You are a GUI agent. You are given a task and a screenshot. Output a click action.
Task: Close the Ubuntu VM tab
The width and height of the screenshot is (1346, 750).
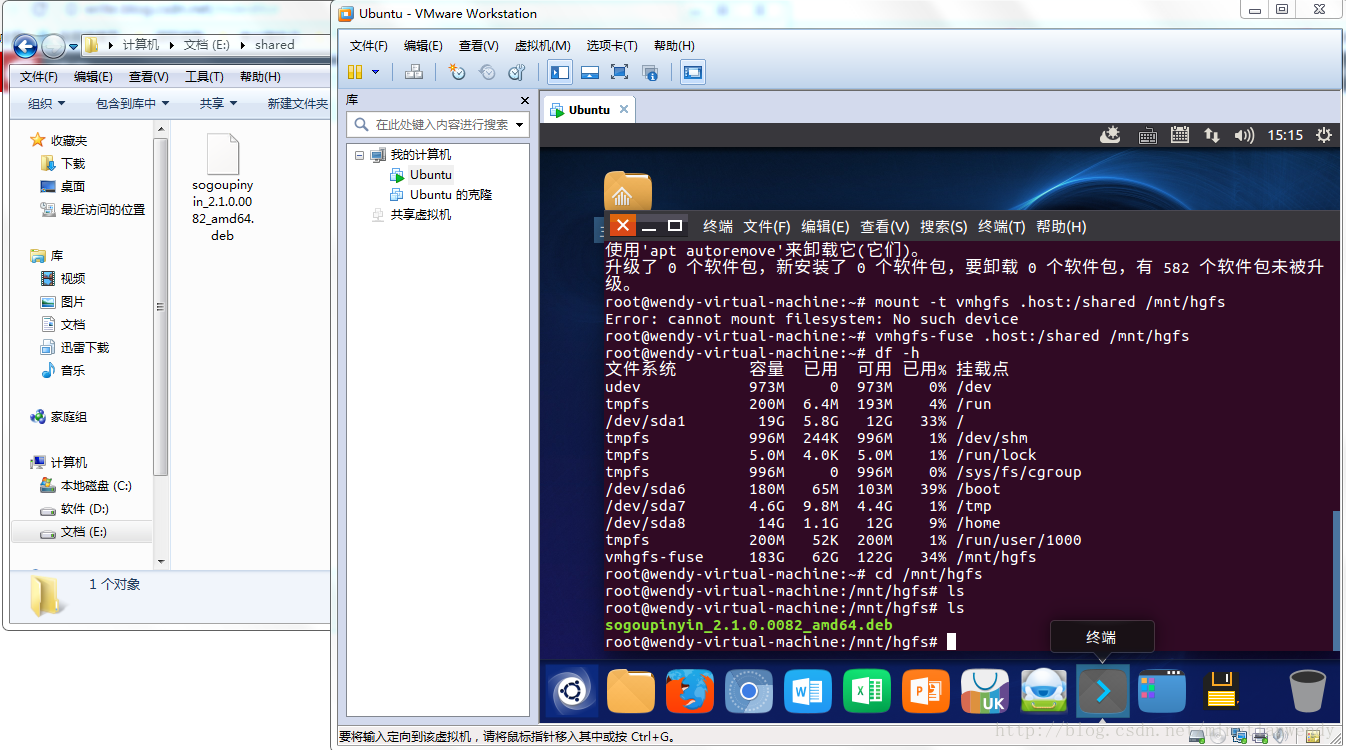coord(624,110)
